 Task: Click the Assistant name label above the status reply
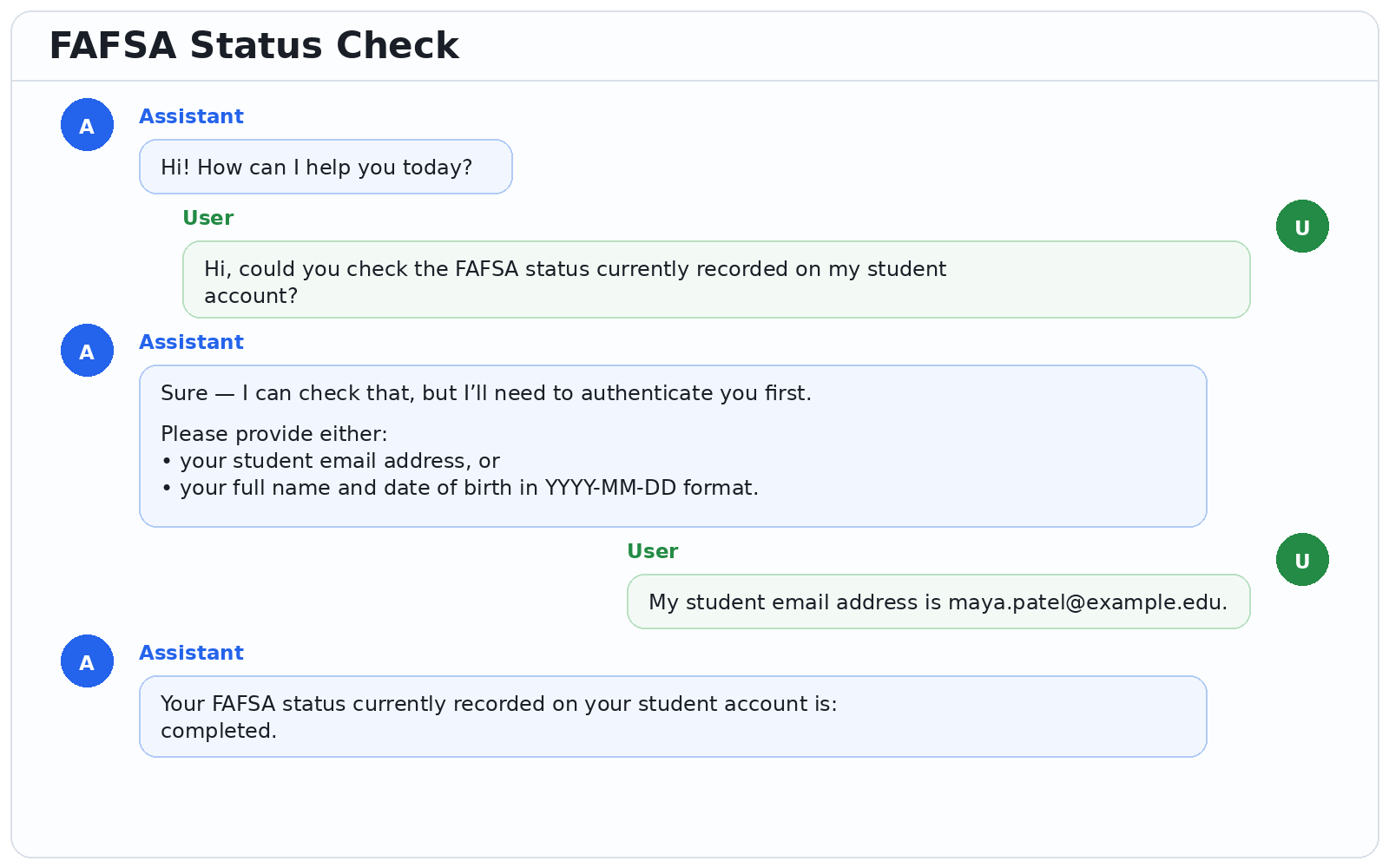191,653
